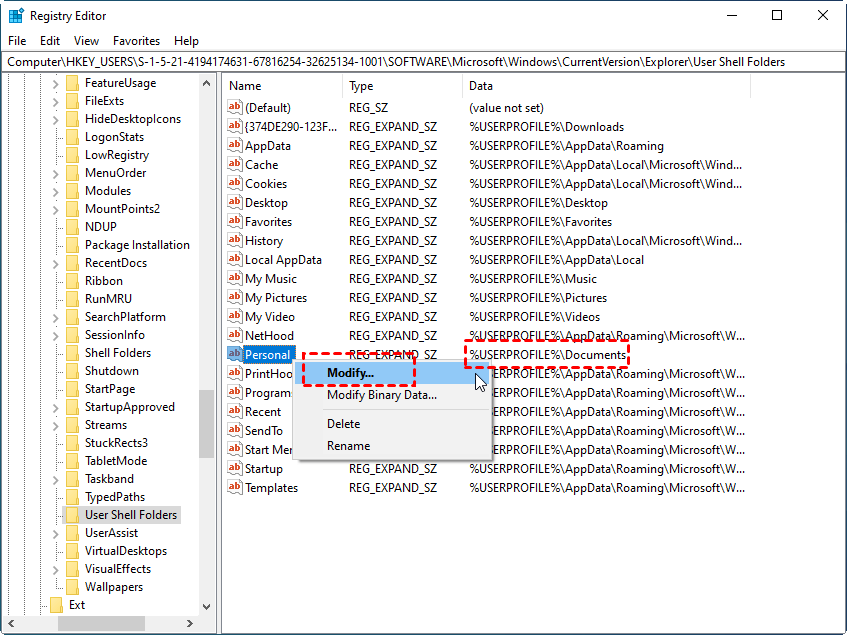The width and height of the screenshot is (847, 635).
Task: Open the View menu
Action: tap(86, 40)
